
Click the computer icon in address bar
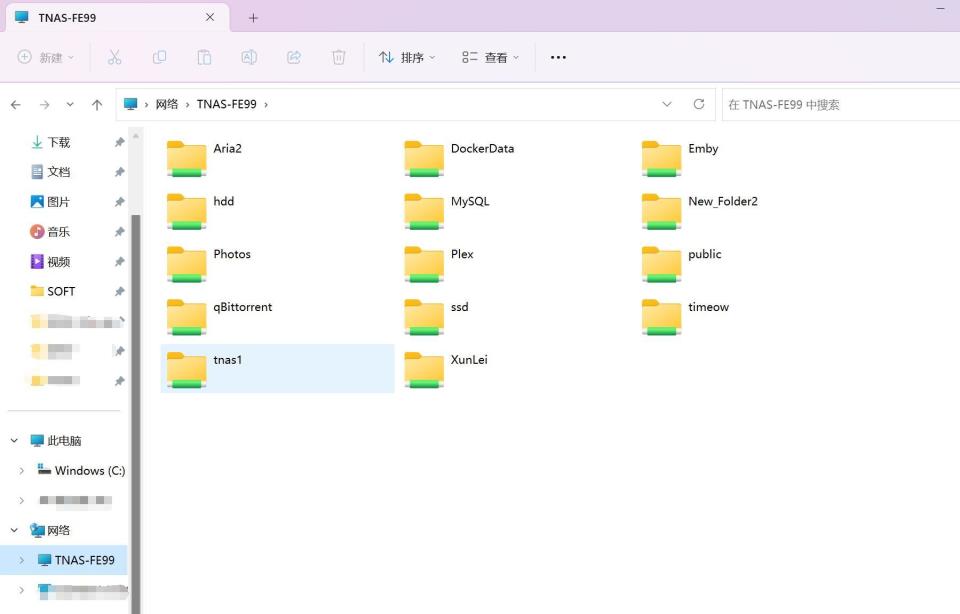point(130,104)
